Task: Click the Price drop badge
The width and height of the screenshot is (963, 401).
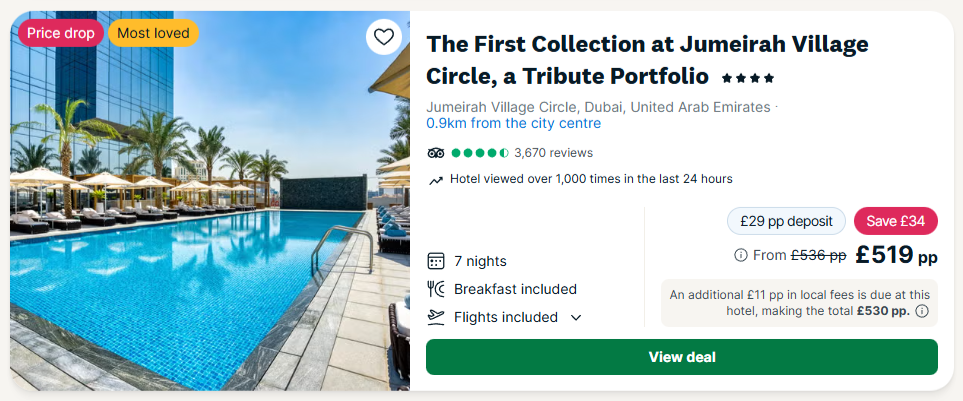Action: 61,33
